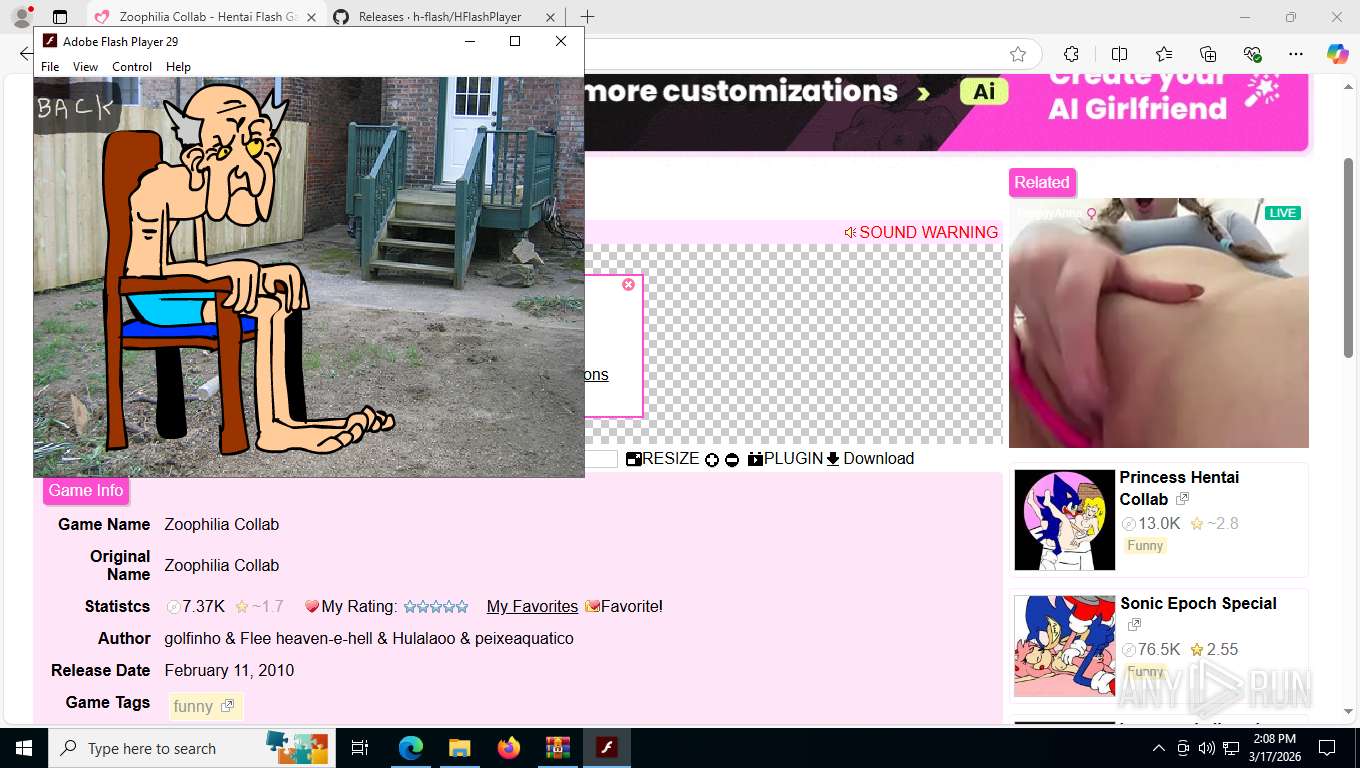Image resolution: width=1360 pixels, height=768 pixels.
Task: Open File Explorer from the taskbar
Action: point(459,748)
